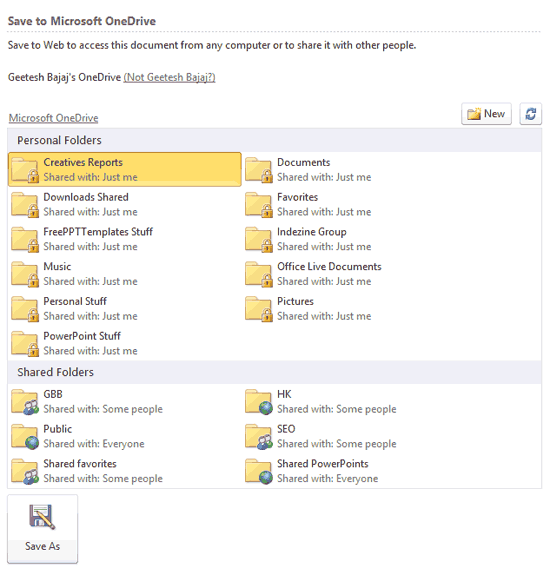Click the Not Geetesh Bajaj link

click(x=169, y=77)
